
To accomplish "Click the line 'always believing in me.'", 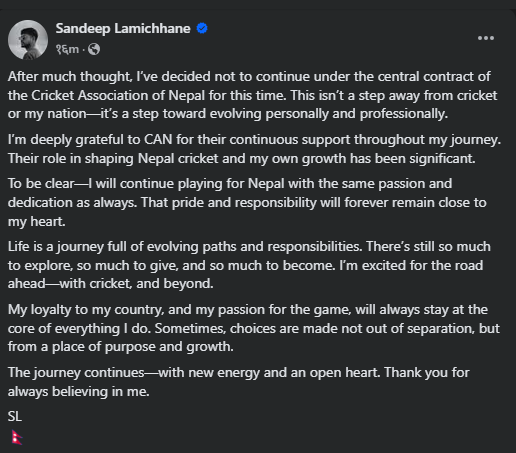I will 79,391.
